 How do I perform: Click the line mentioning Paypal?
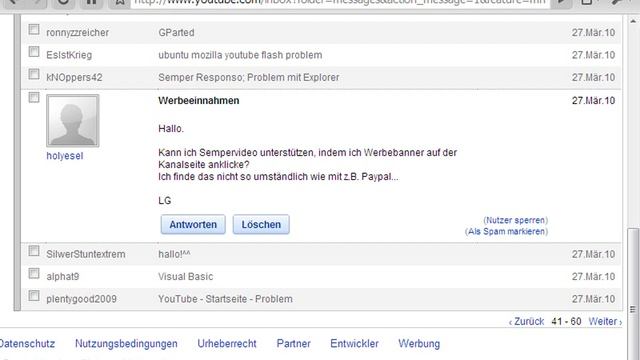coord(278,177)
